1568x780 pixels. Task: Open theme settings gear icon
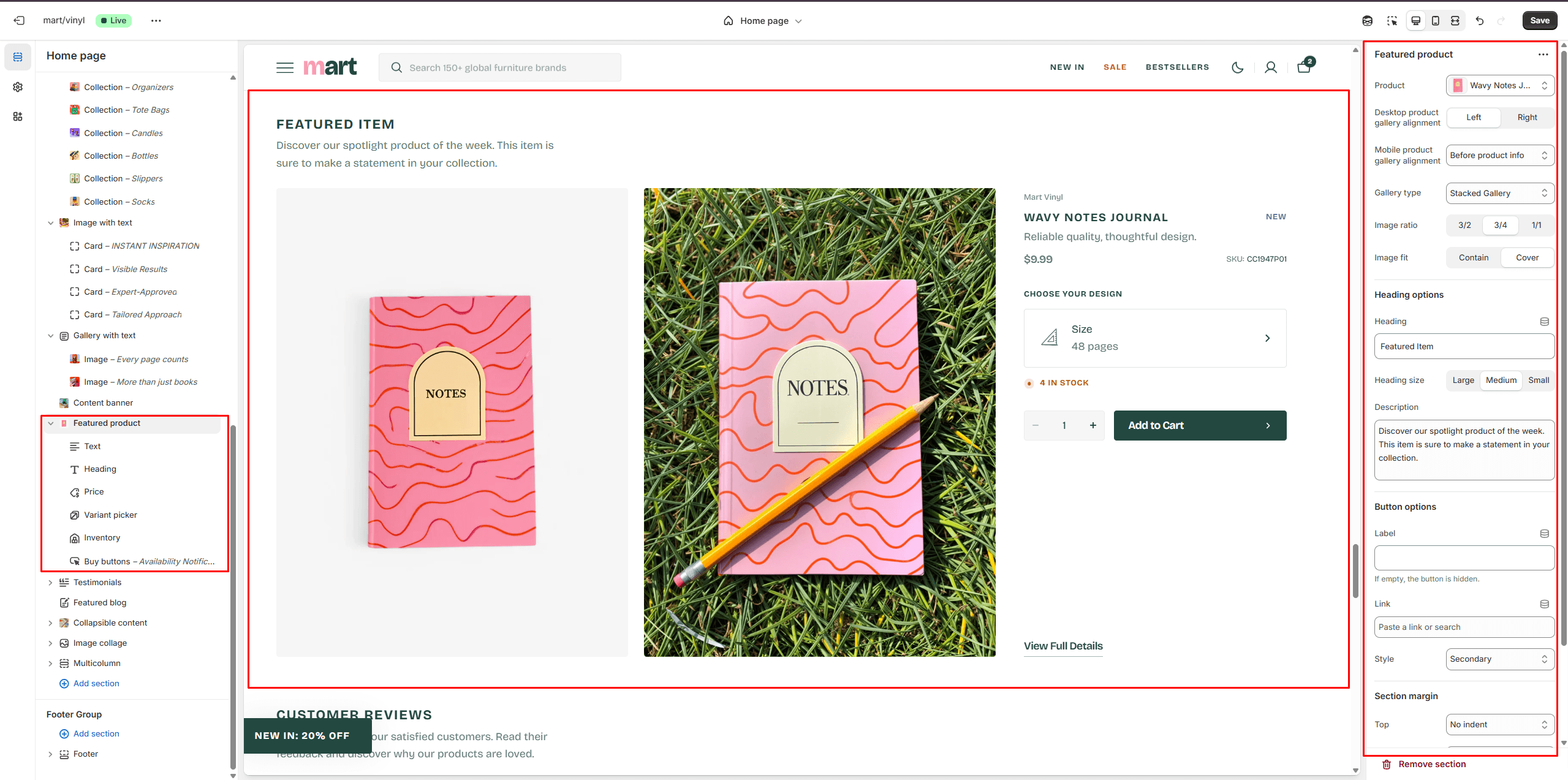(18, 87)
